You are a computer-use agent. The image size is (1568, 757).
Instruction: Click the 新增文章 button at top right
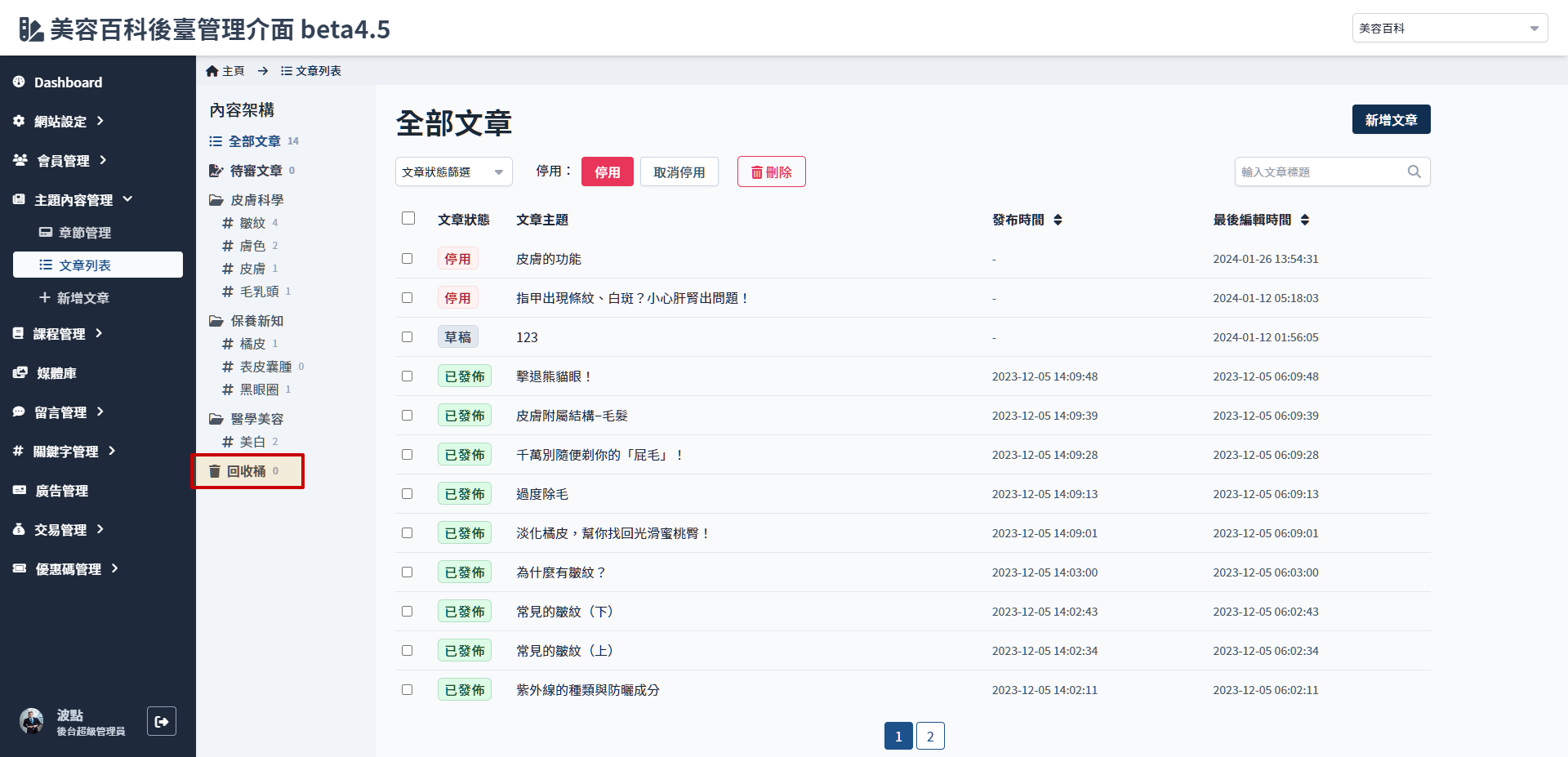coord(1391,119)
